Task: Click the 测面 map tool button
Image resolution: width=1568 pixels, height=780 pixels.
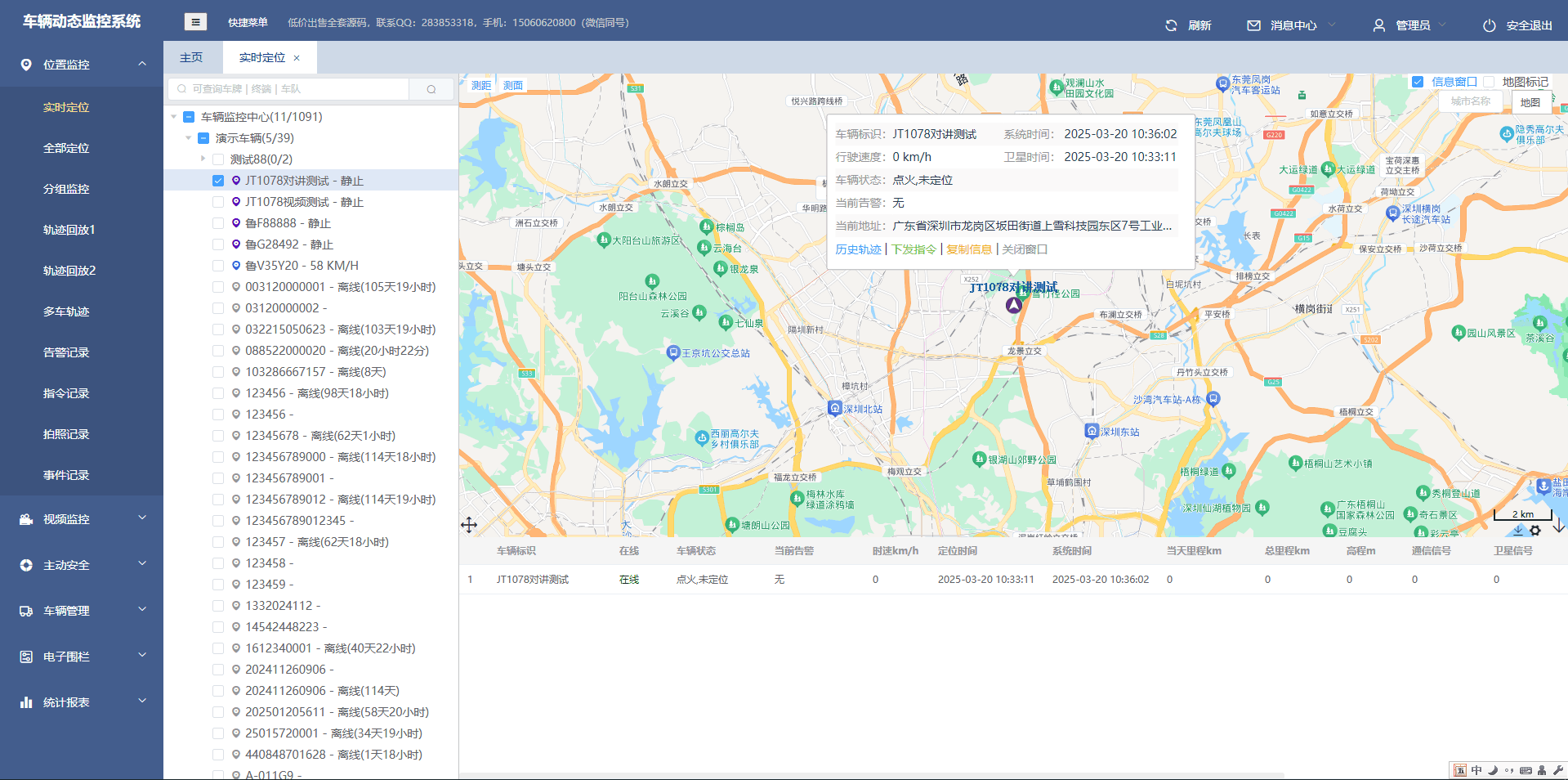Action: click(513, 85)
